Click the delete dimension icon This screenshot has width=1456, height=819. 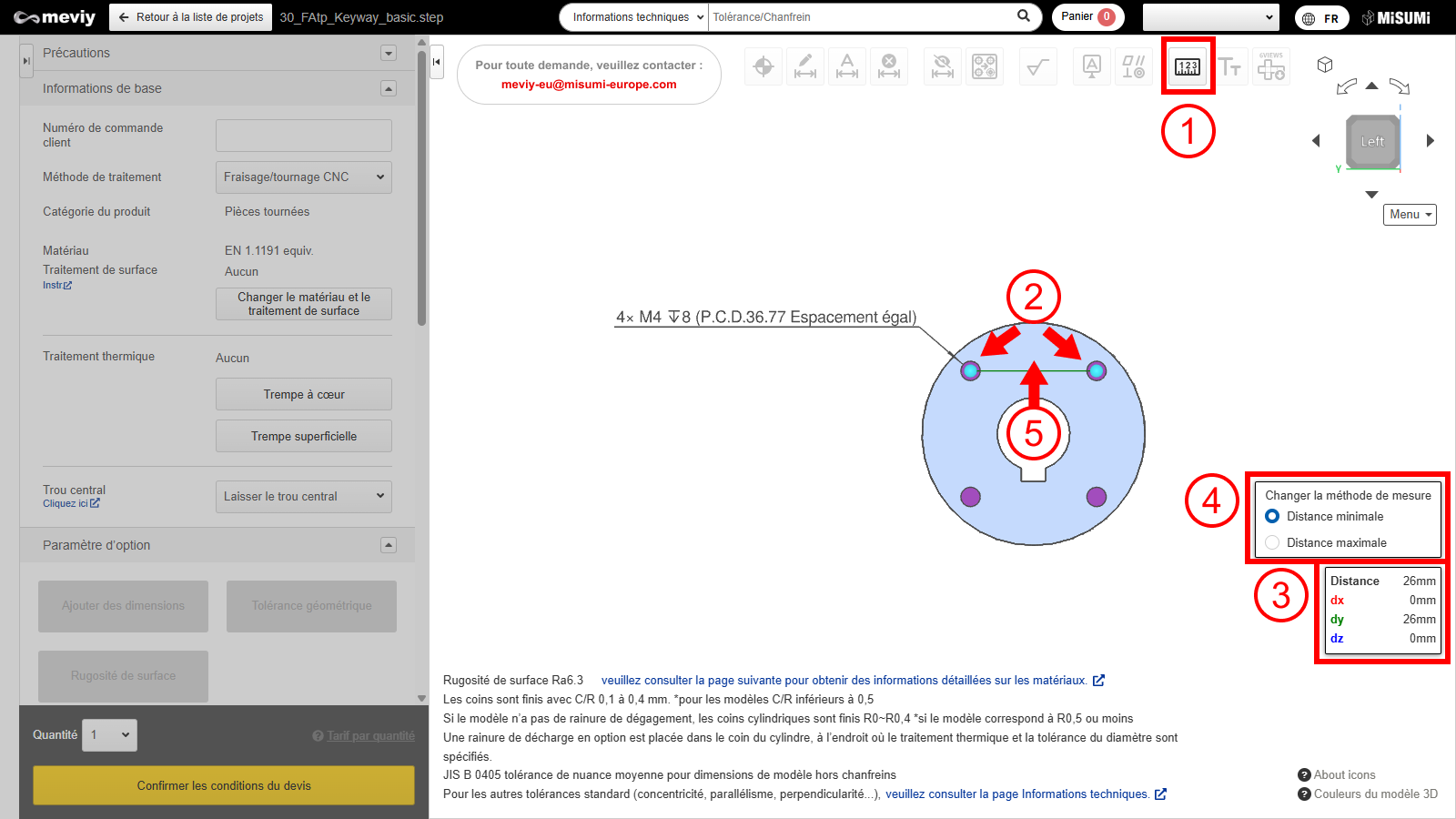[x=889, y=66]
